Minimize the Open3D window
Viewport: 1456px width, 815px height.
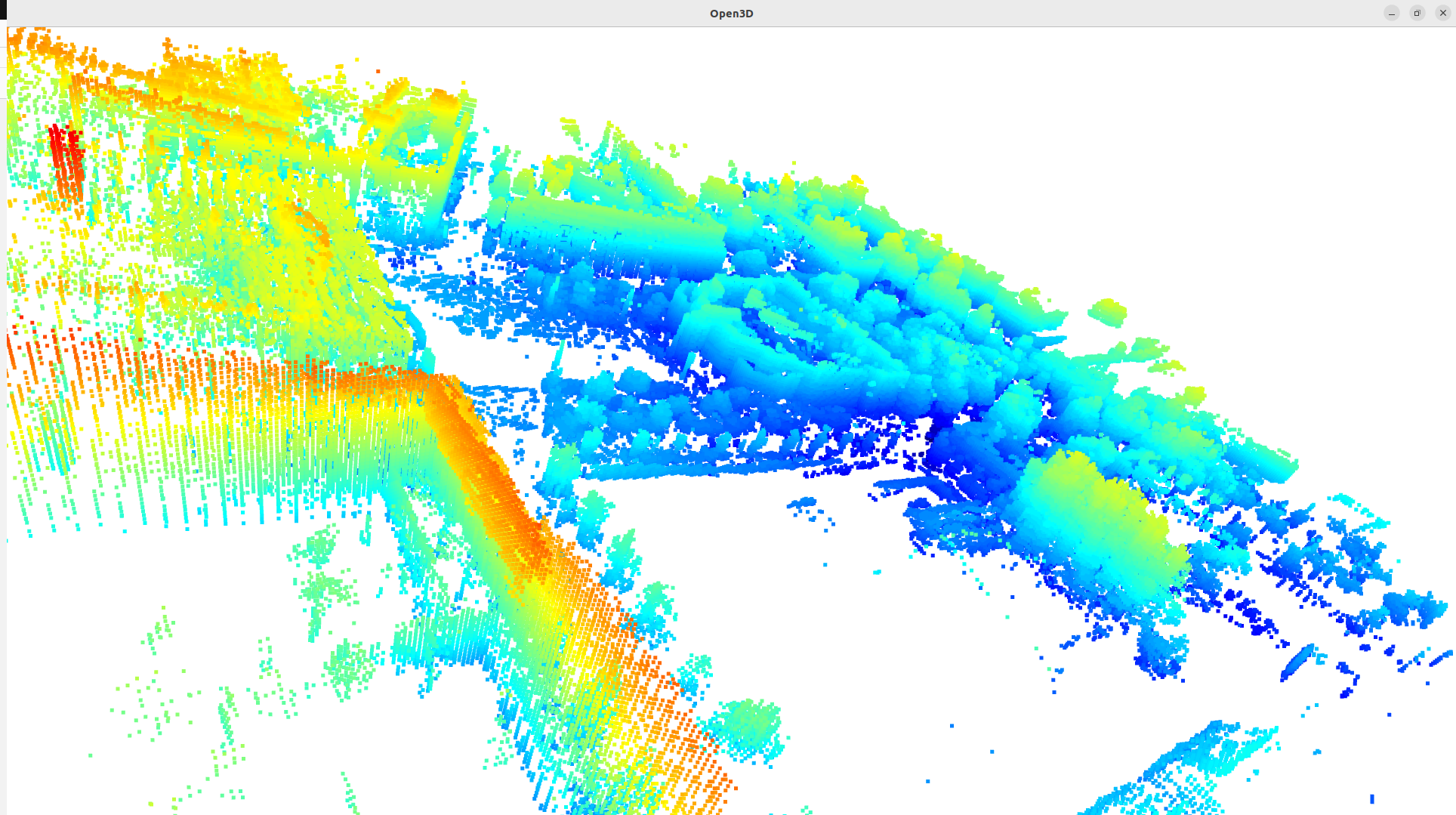(1391, 13)
